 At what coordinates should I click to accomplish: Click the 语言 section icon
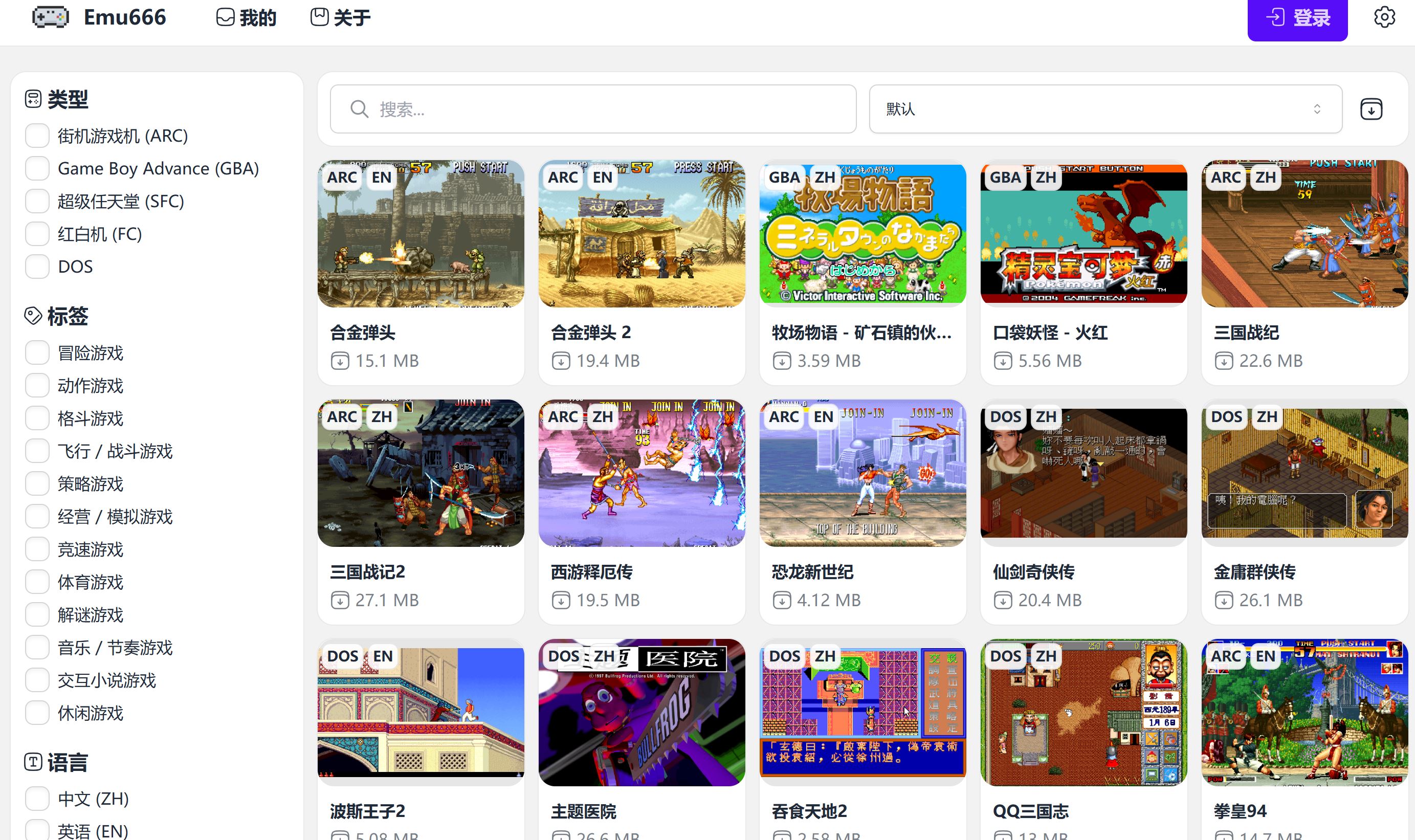(33, 762)
